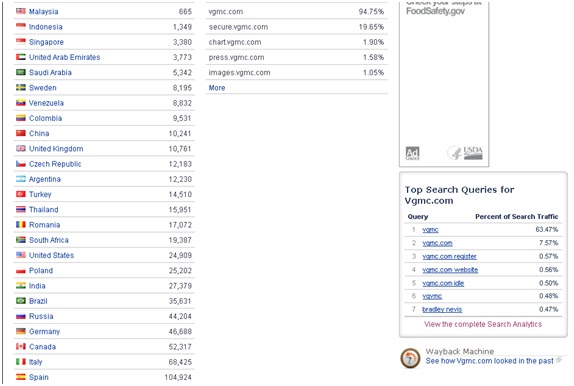Image resolution: width=574 pixels, height=386 pixels.
Task: Open the Thailand country link
Action: (x=44, y=209)
